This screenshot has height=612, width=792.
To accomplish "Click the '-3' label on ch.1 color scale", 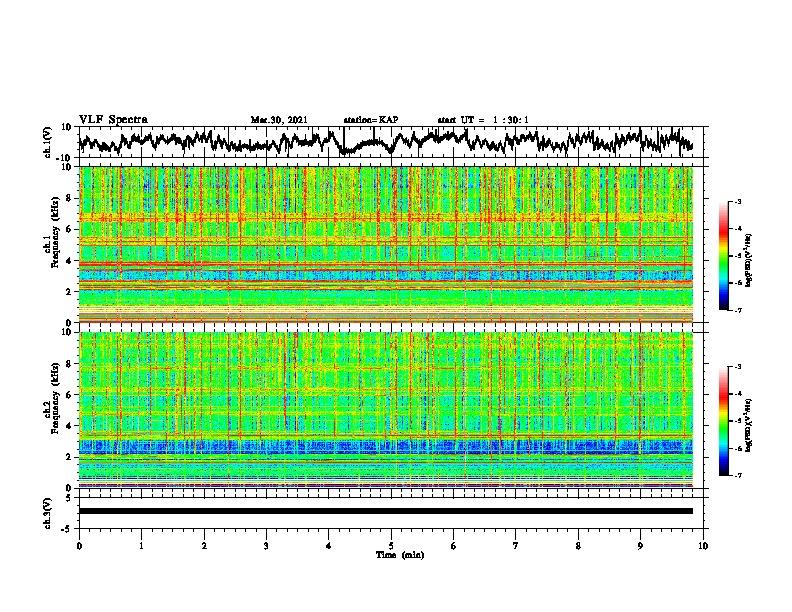I will (x=737, y=202).
